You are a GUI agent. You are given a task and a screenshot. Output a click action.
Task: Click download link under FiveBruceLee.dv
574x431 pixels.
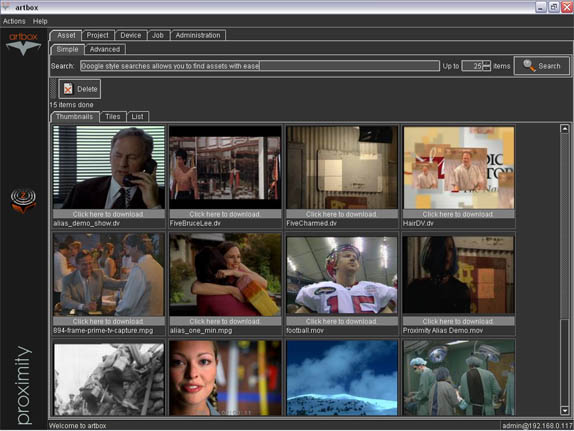(225, 214)
